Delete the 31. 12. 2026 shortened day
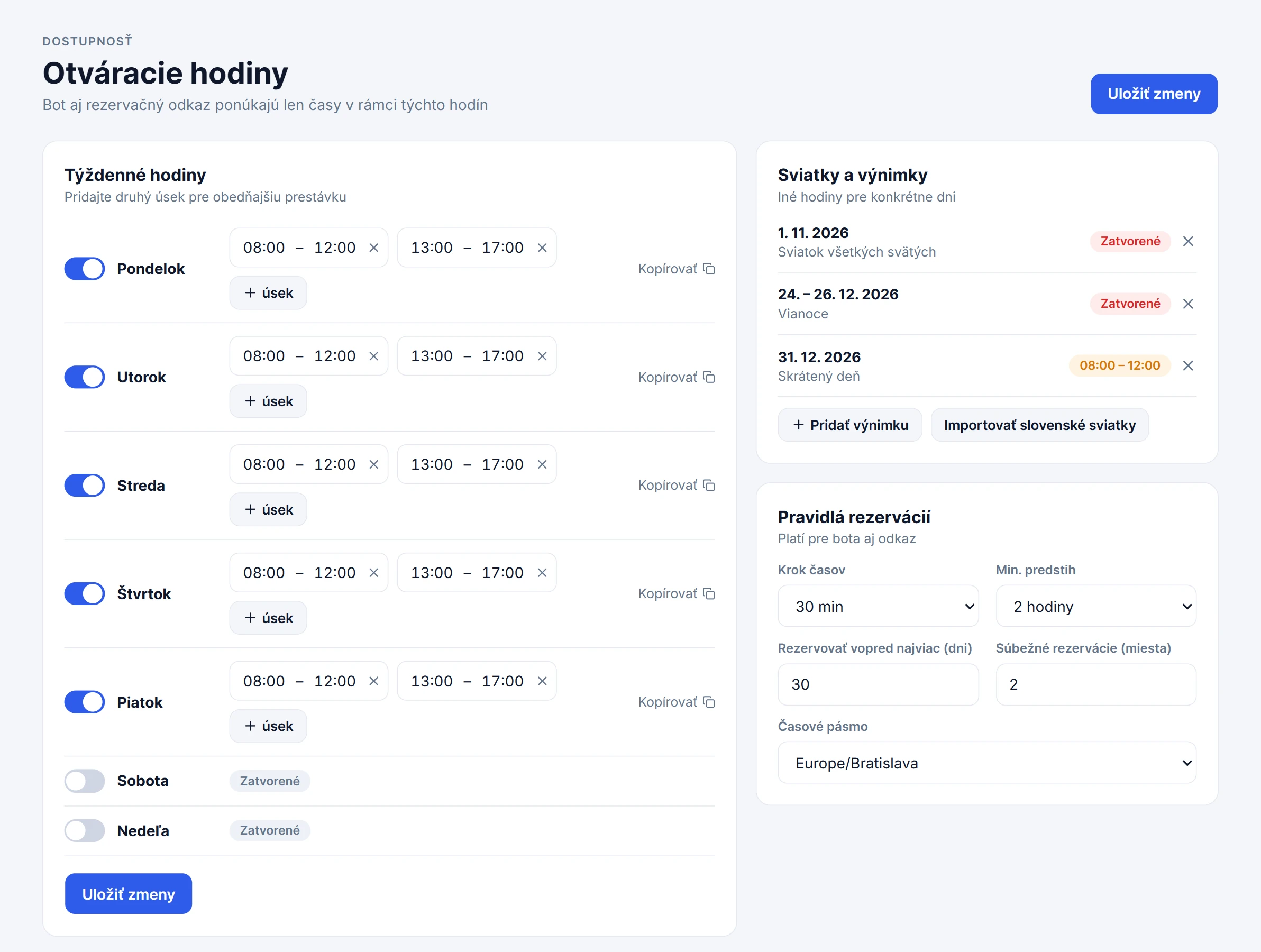 1188,366
